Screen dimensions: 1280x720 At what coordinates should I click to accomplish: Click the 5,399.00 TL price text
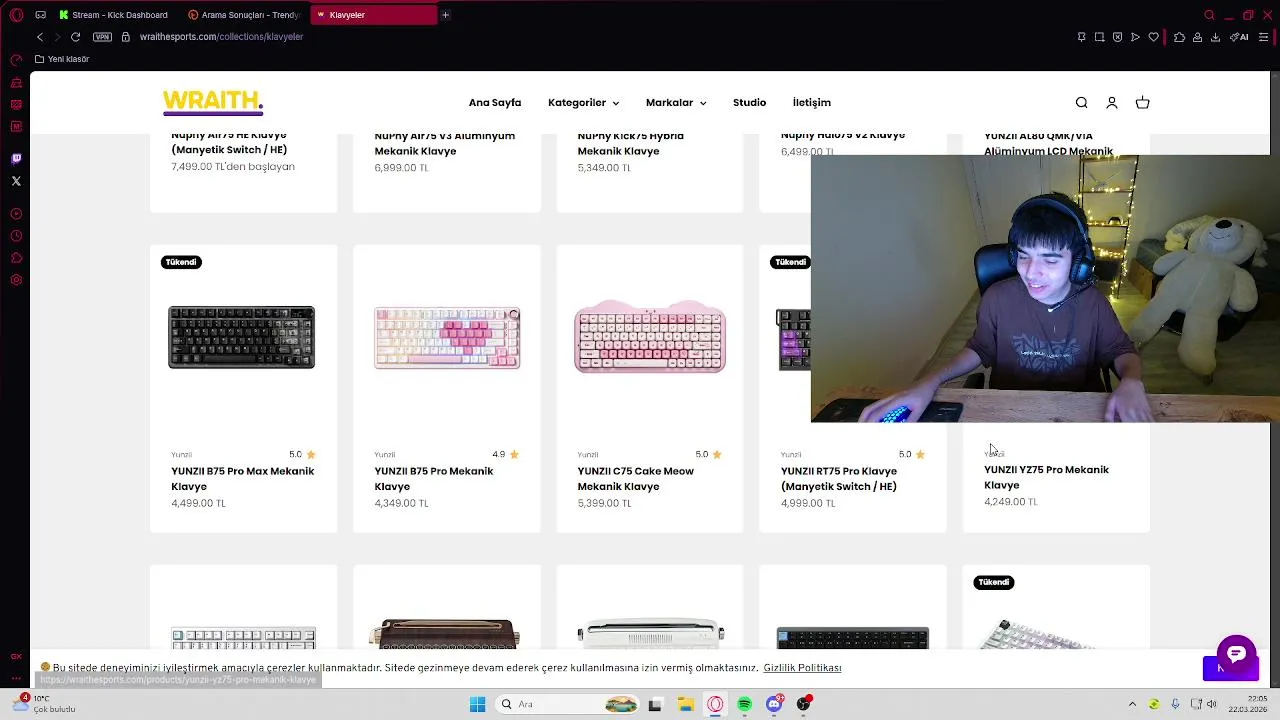(604, 503)
